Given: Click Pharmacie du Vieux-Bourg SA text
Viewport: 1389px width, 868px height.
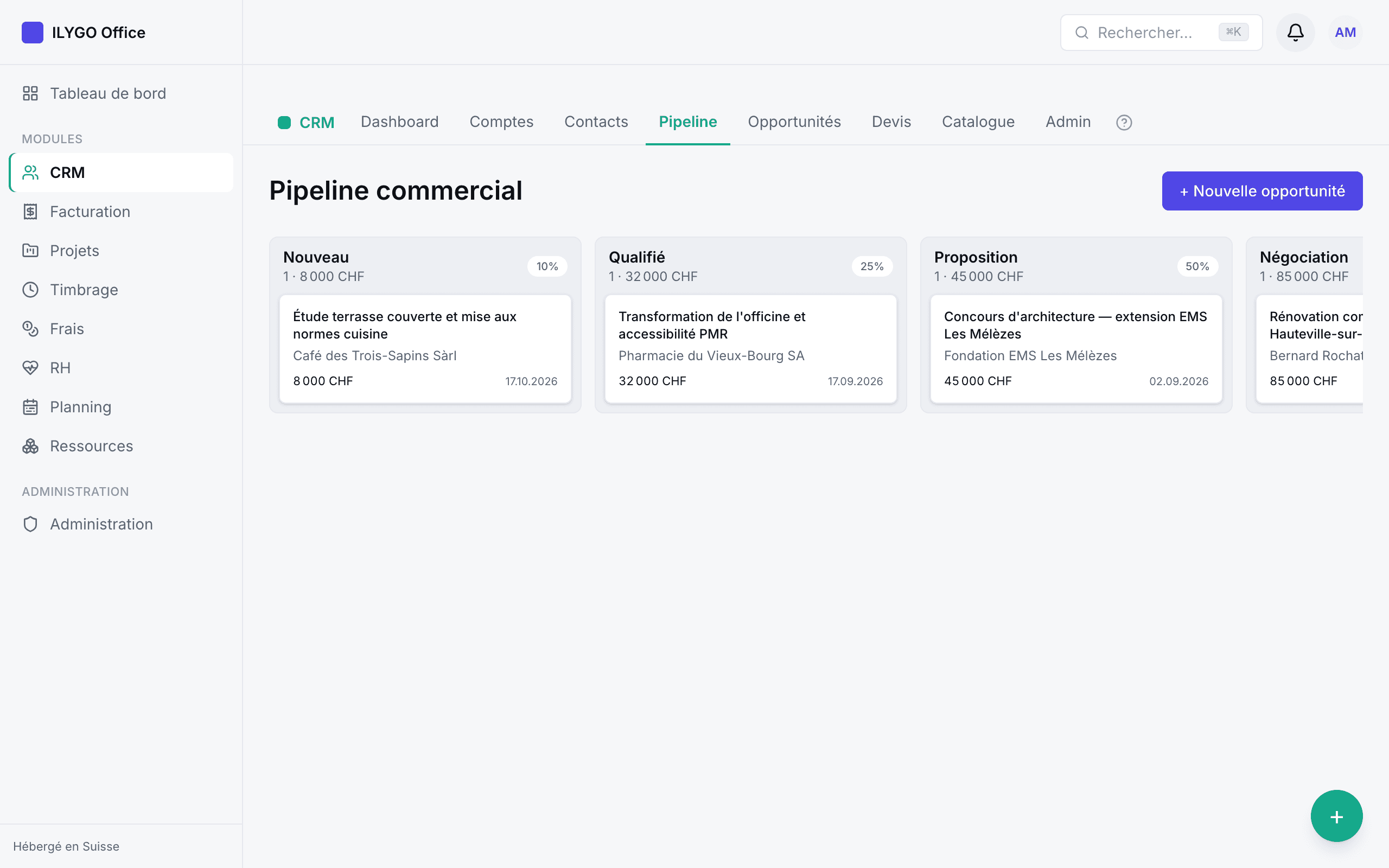Looking at the screenshot, I should tap(711, 355).
